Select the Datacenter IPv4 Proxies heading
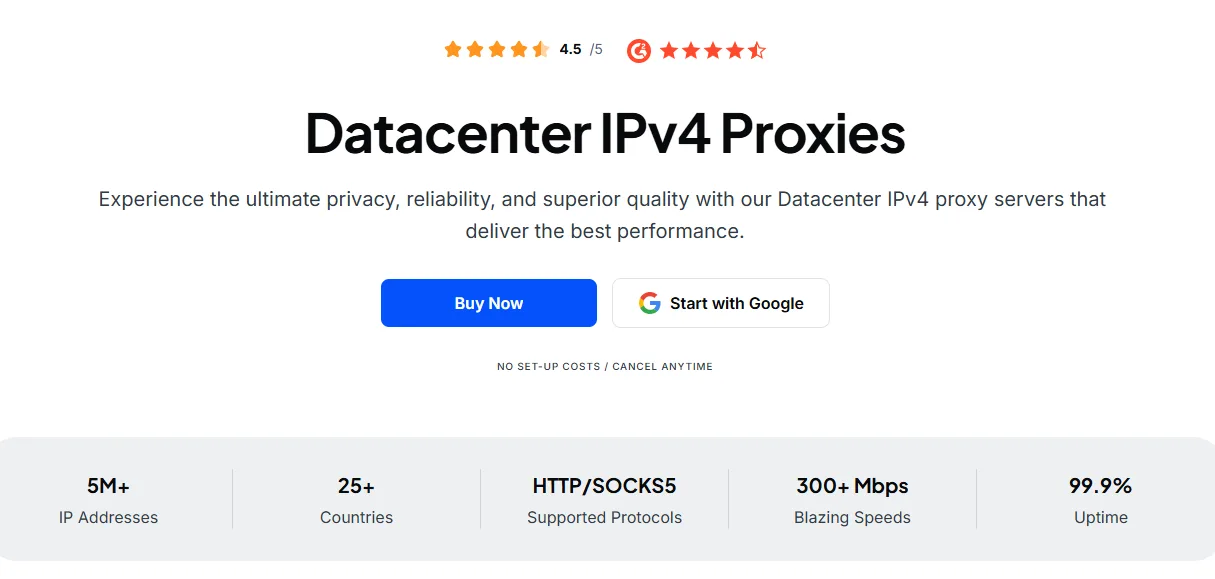1215x579 pixels. point(605,133)
